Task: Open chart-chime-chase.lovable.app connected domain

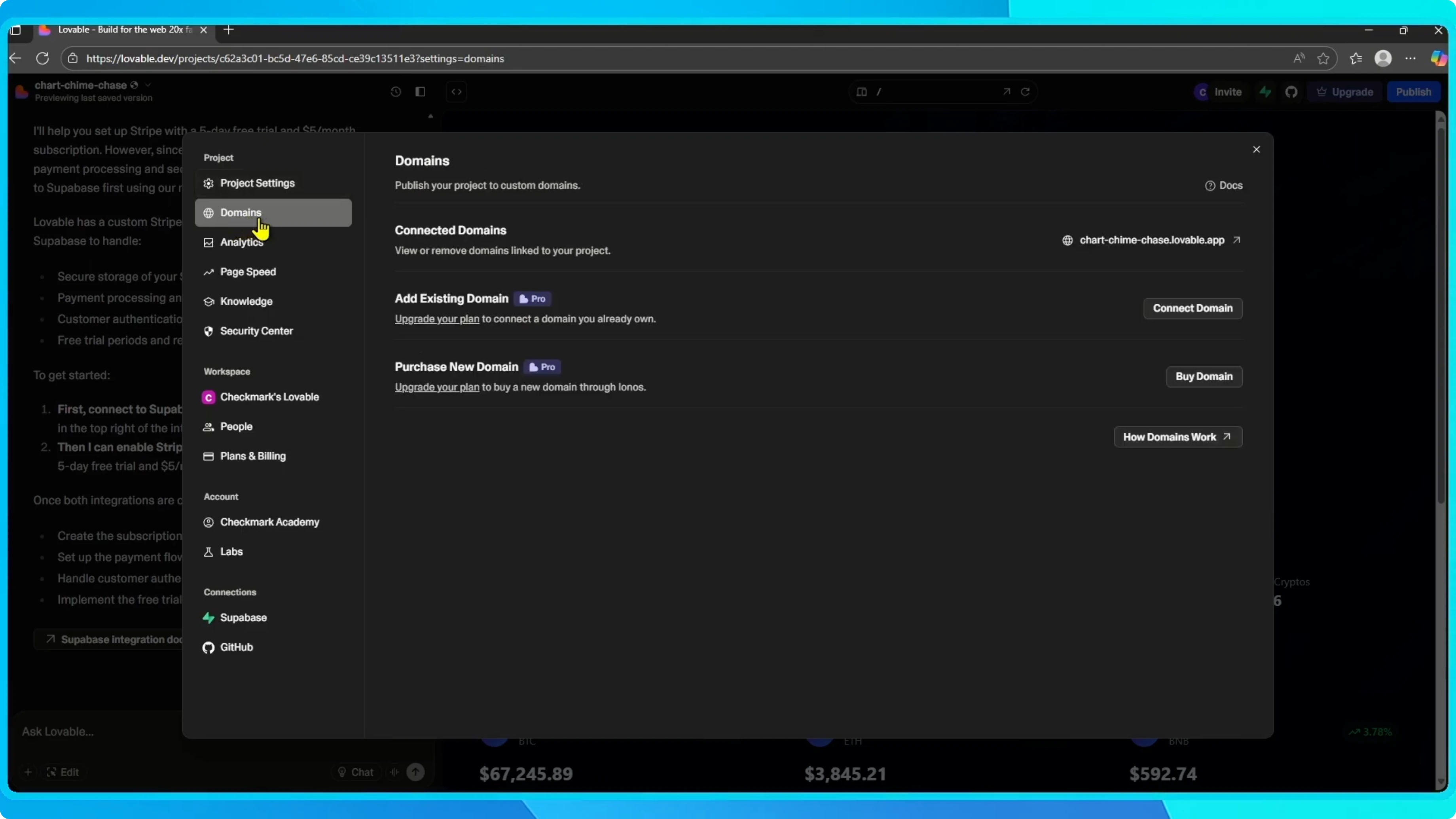Action: [x=1151, y=240]
